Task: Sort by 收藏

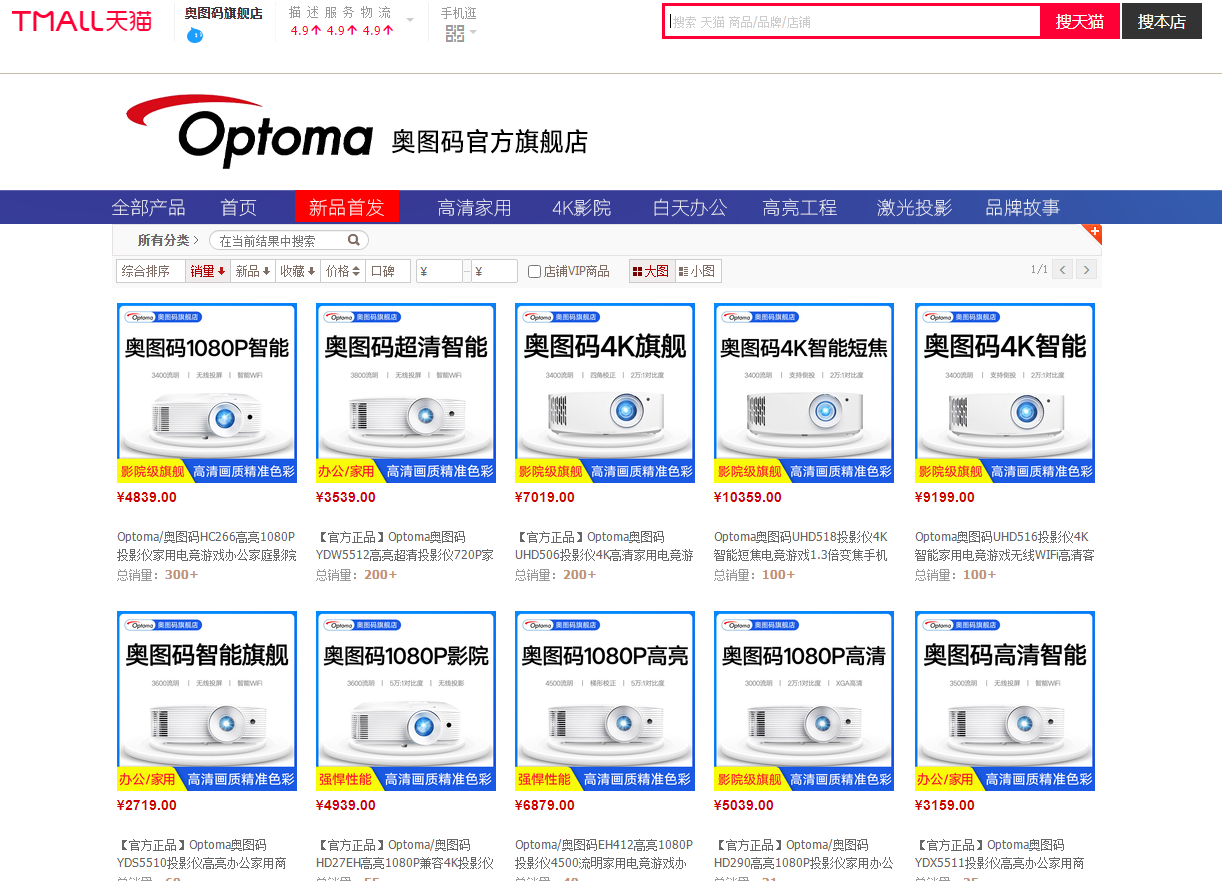Action: pos(298,271)
